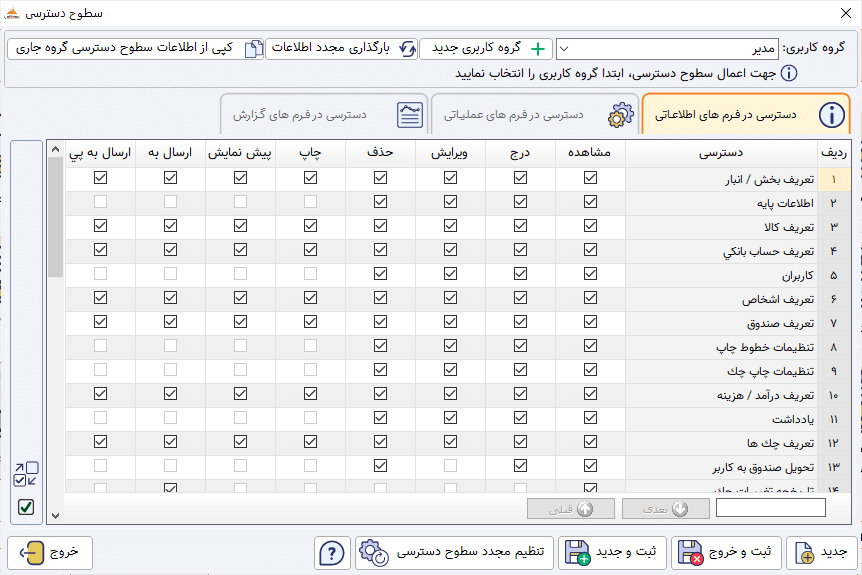This screenshot has width=862, height=575.
Task: Click the floppy disk icon in ثبت و جدید
Action: pyautogui.click(x=577, y=552)
